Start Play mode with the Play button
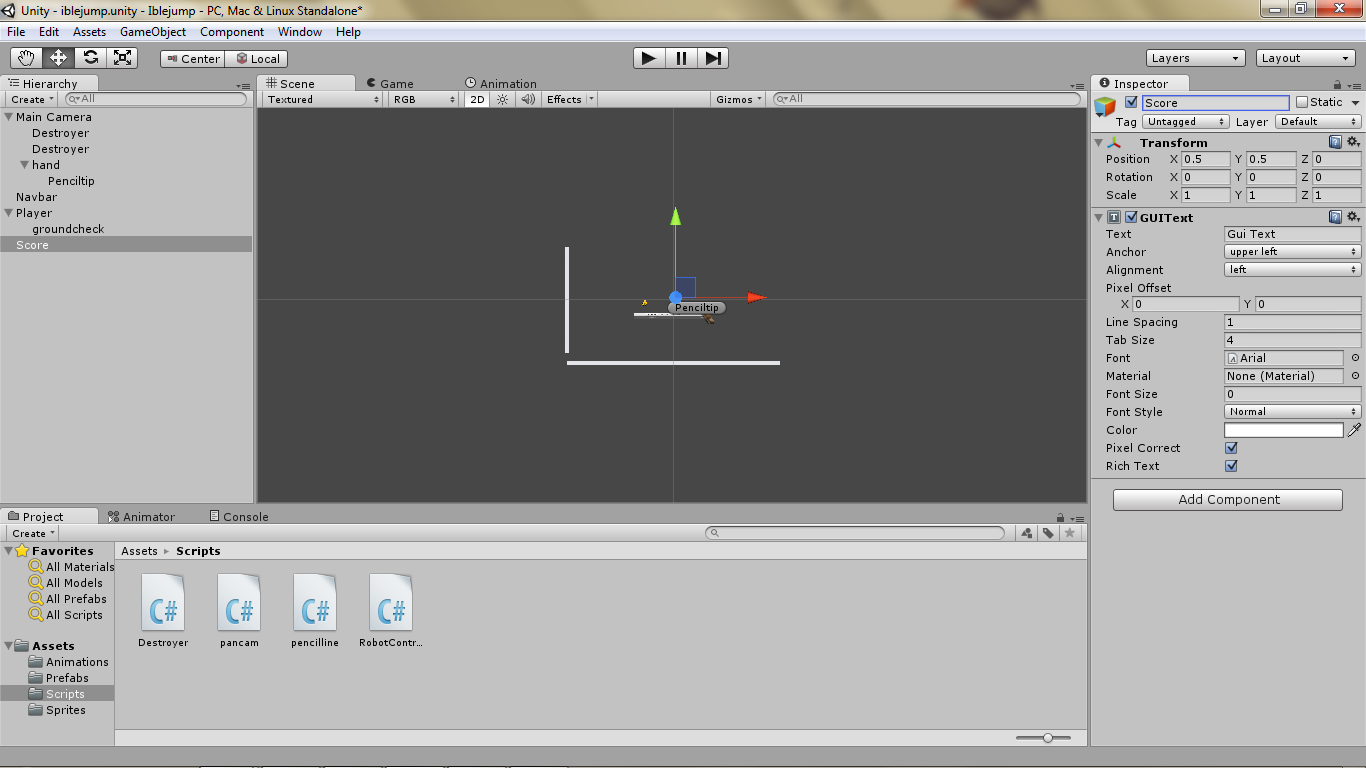This screenshot has height=768, width=1366. (649, 58)
